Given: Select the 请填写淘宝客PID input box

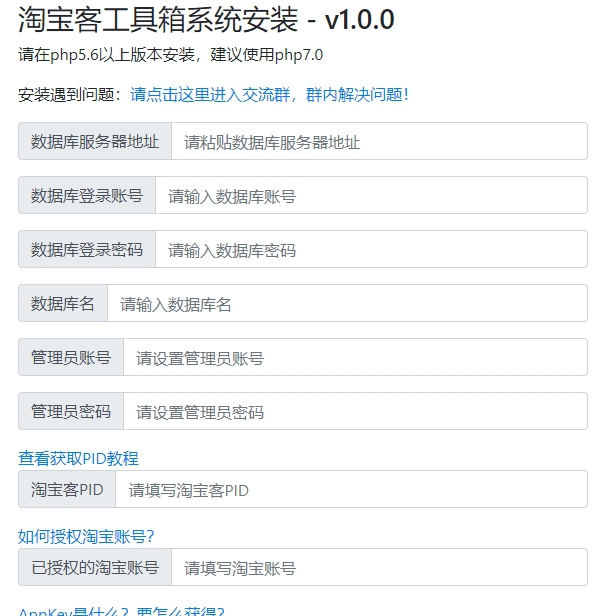Looking at the screenshot, I should tap(350, 489).
